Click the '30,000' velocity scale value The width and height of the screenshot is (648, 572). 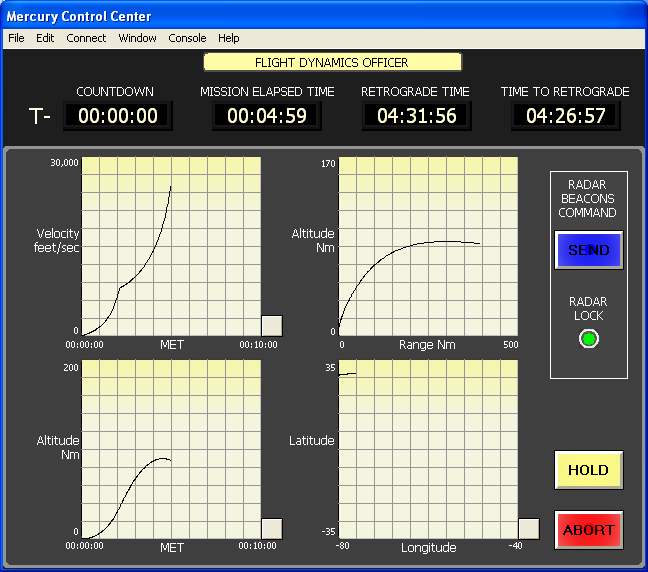(64, 163)
